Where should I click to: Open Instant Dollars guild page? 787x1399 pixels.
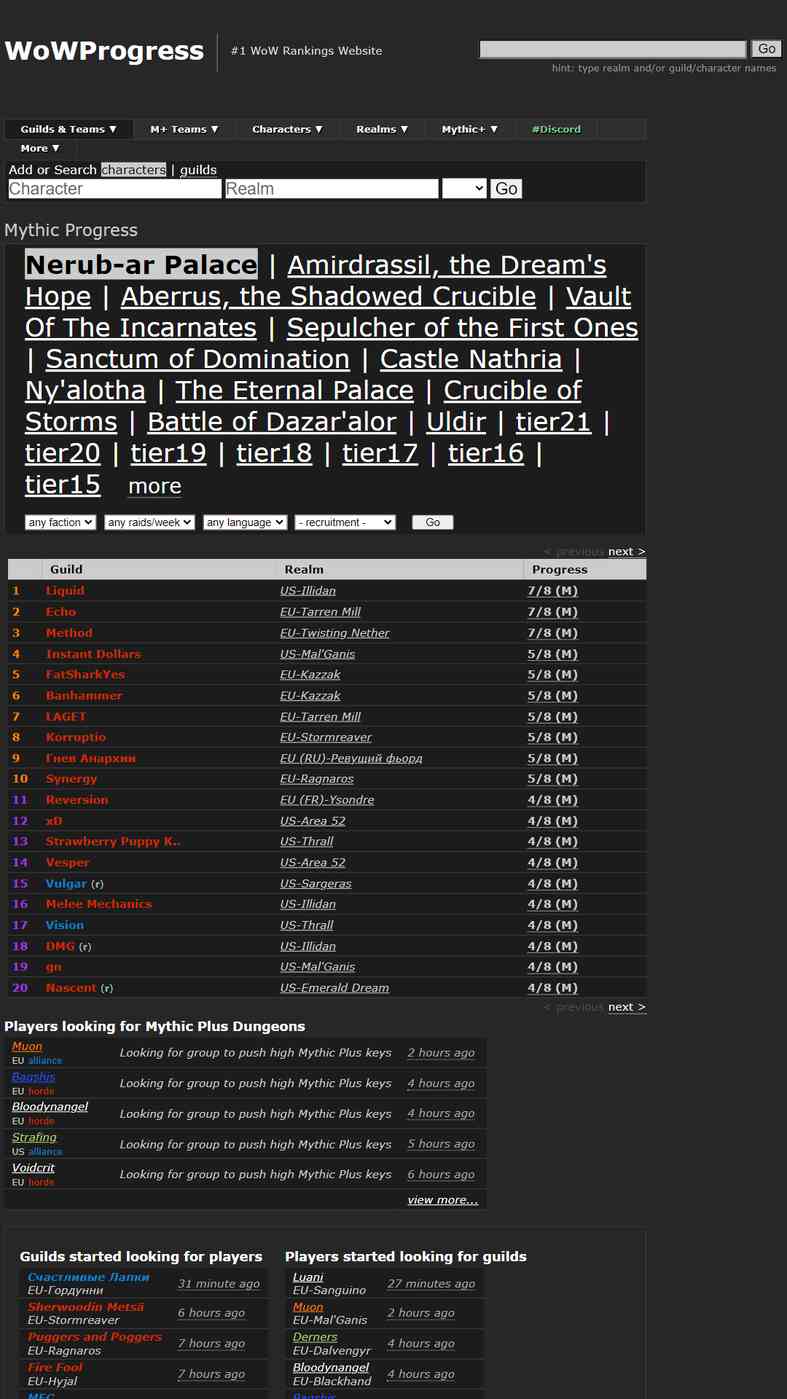tap(93, 654)
